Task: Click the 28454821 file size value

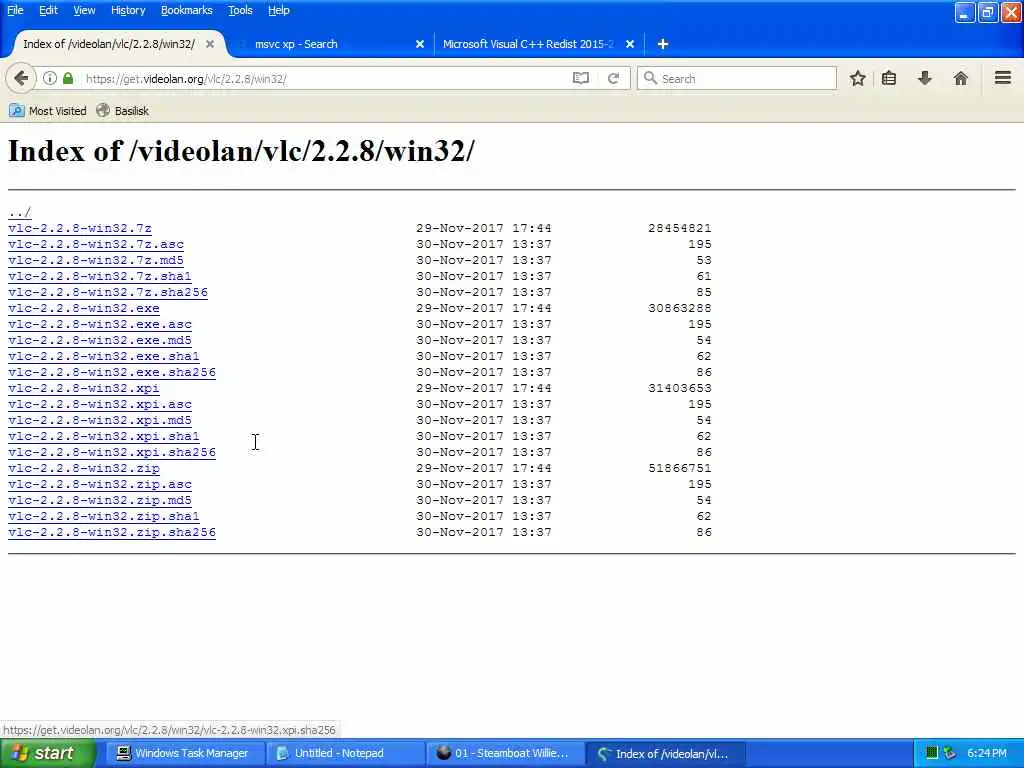Action: [x=679, y=229]
